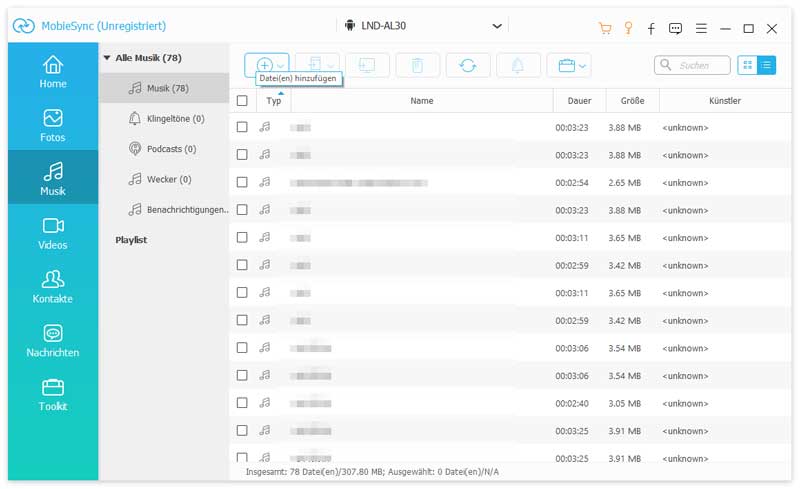The image size is (800, 489).
Task: Open the toolbox dropdown arrow
Action: point(583,66)
